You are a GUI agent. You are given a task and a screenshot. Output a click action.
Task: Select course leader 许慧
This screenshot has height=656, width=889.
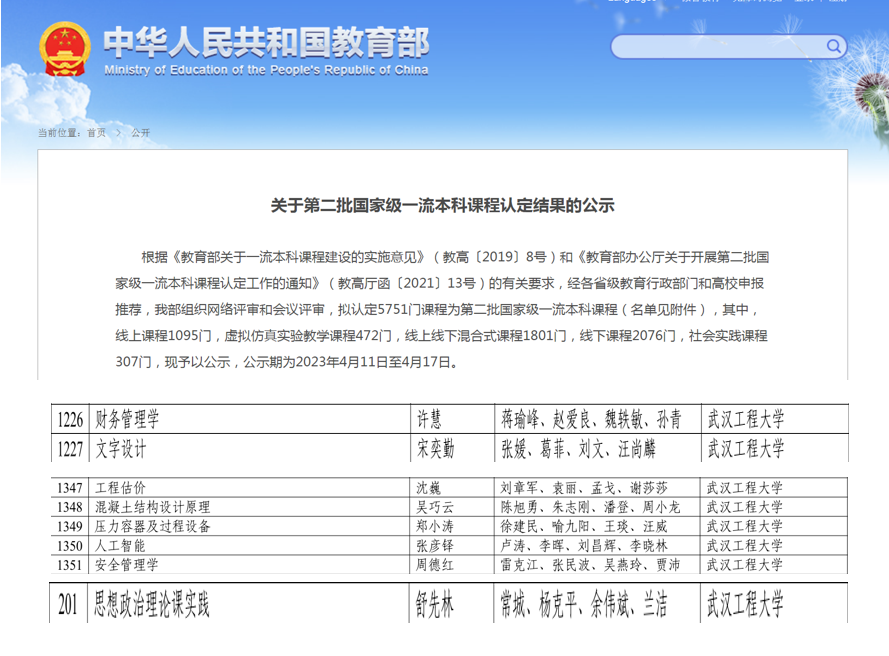click(429, 419)
